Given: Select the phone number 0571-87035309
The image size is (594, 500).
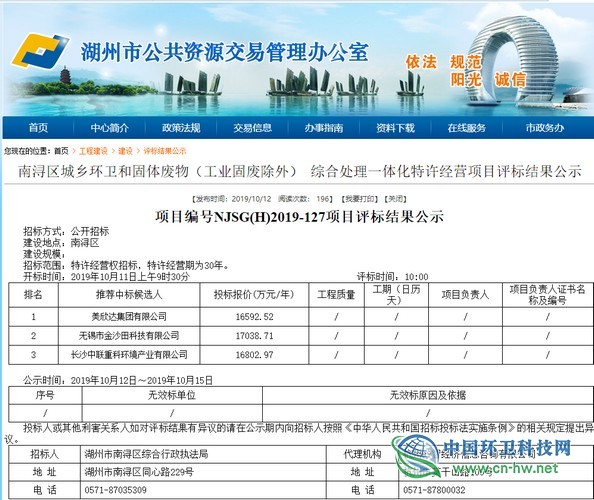Looking at the screenshot, I should point(116,490).
